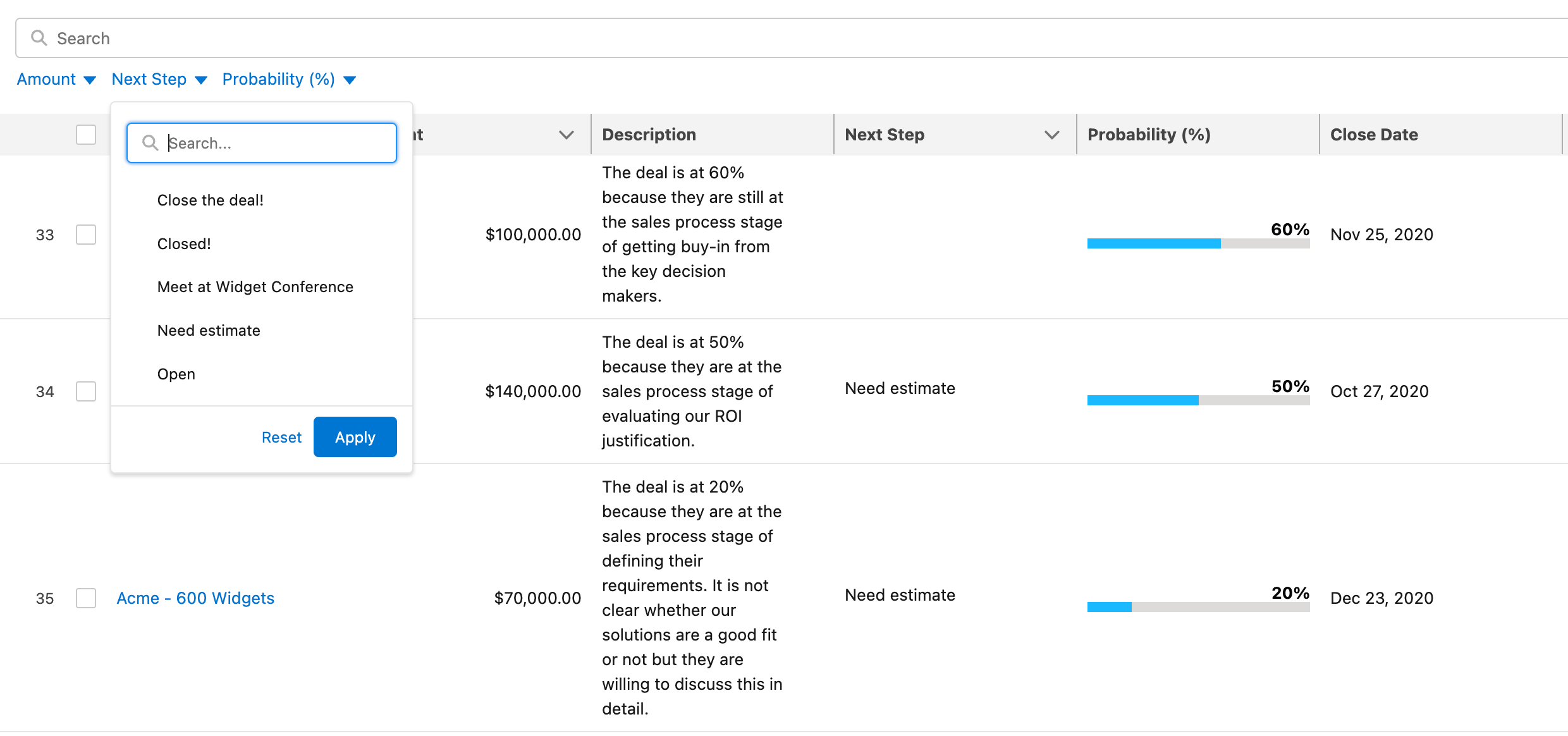Click the 60% probability progress bar
Image resolution: width=1568 pixels, height=736 pixels.
pyautogui.click(x=1198, y=243)
